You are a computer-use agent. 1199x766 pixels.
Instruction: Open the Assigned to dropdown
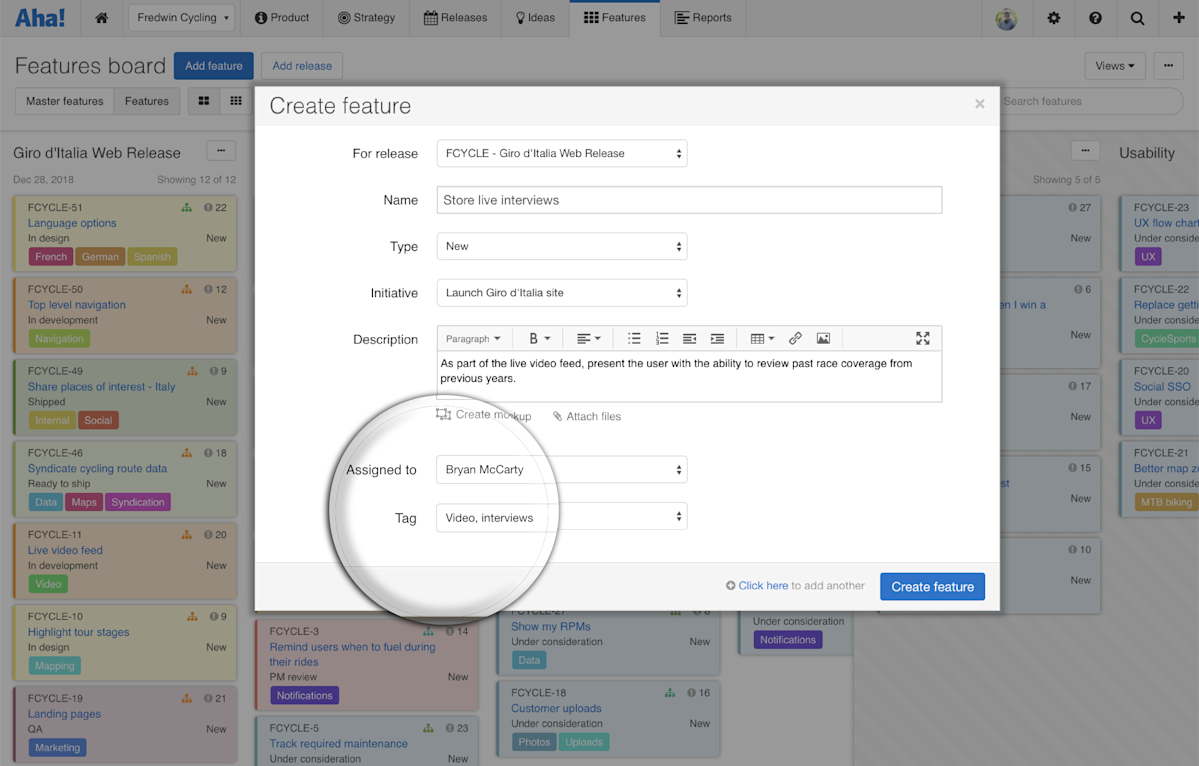click(561, 469)
